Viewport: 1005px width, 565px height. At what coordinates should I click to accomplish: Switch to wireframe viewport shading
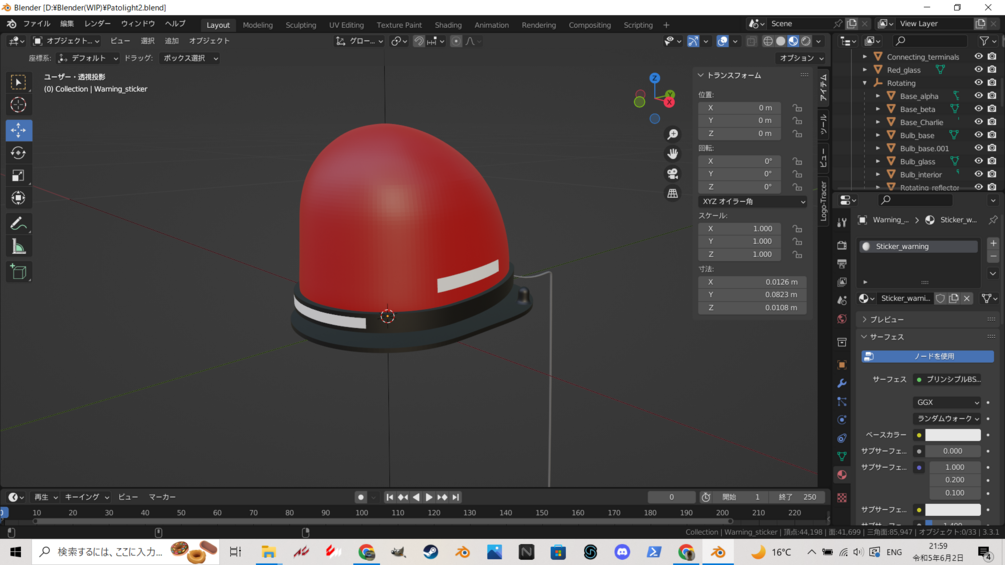pos(768,41)
